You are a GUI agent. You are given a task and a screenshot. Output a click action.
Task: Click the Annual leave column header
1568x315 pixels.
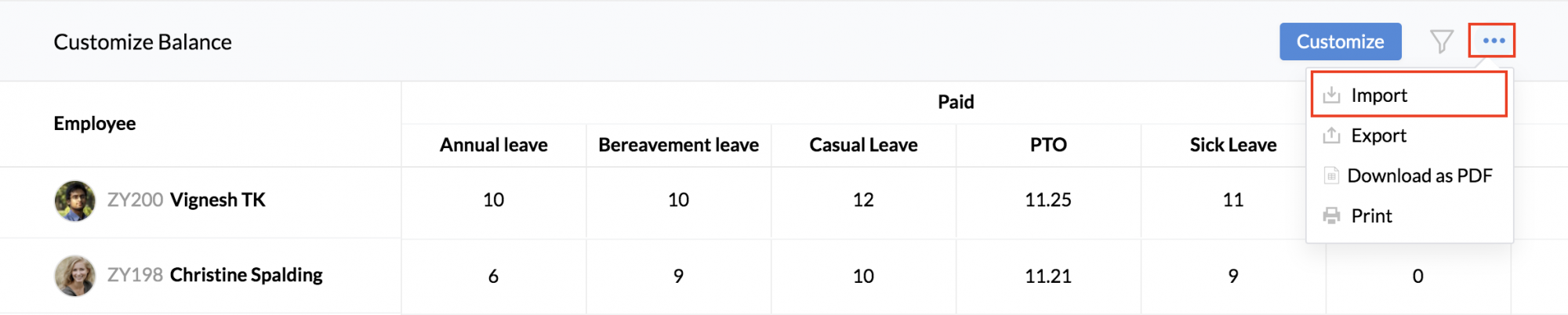[x=493, y=145]
